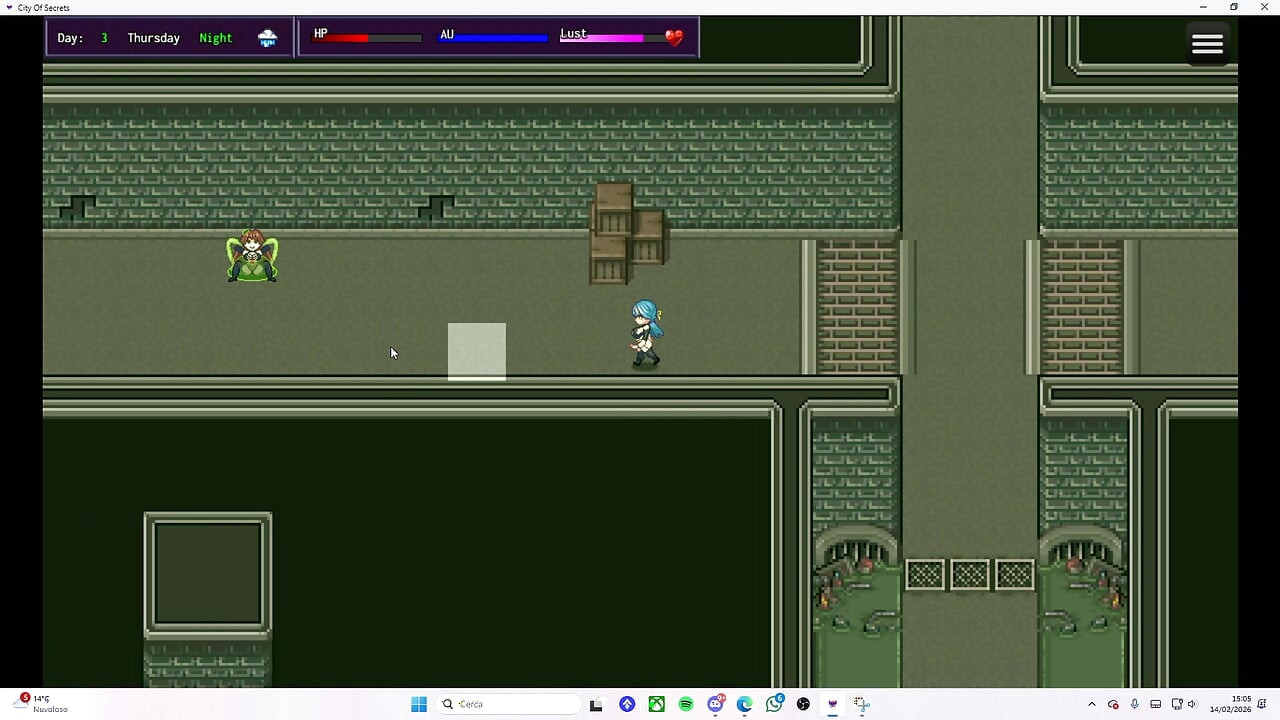Click the cloud sync error tray icon
Viewport: 1280px width, 720px height.
click(1113, 704)
